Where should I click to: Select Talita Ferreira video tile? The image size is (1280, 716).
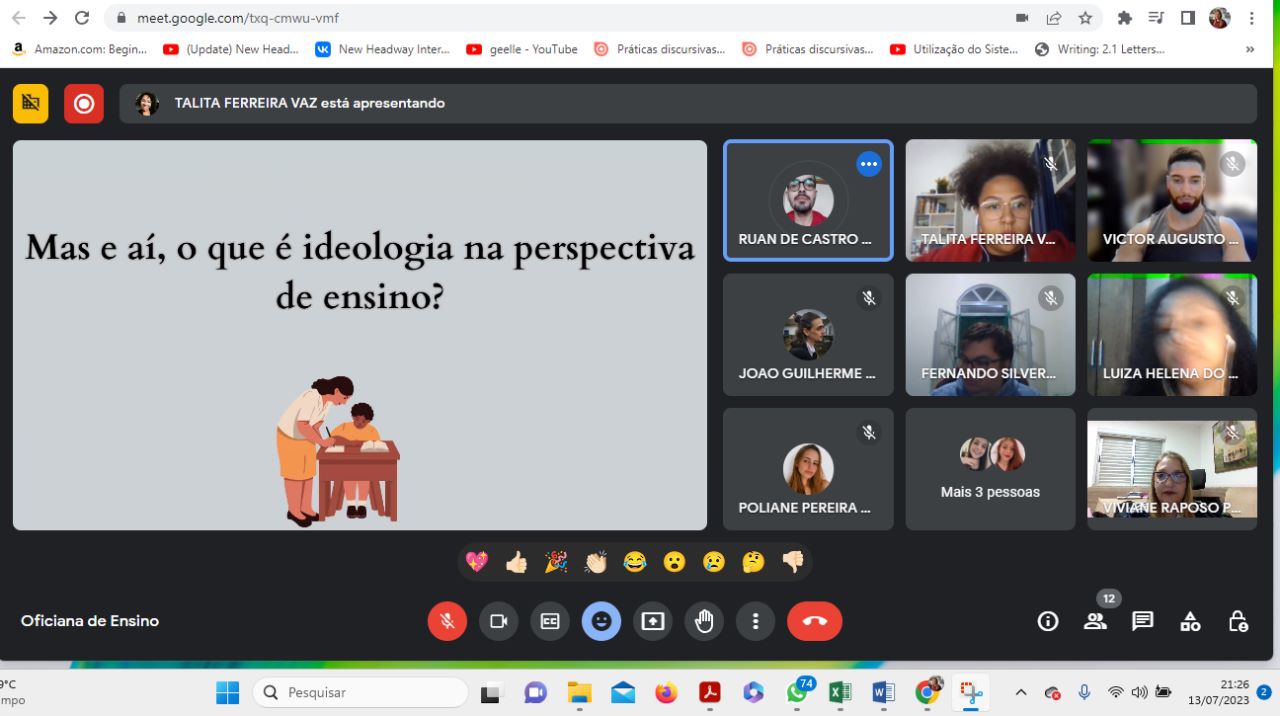coord(991,200)
